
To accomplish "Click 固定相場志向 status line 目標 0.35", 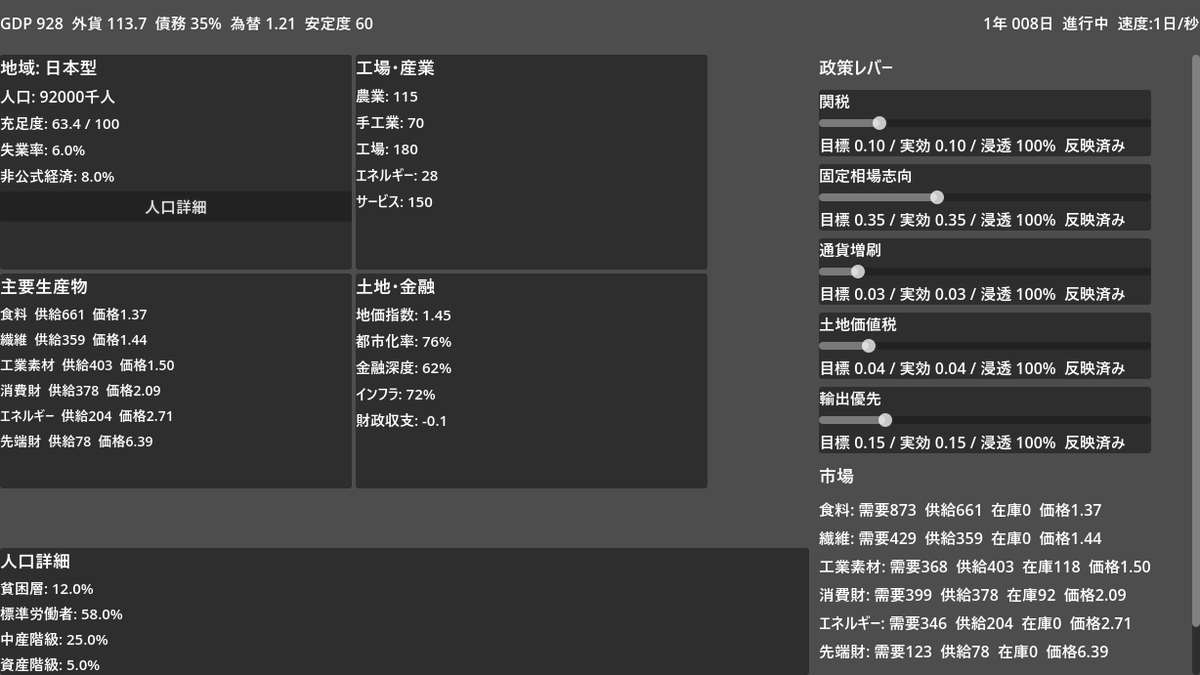I will pos(972,220).
